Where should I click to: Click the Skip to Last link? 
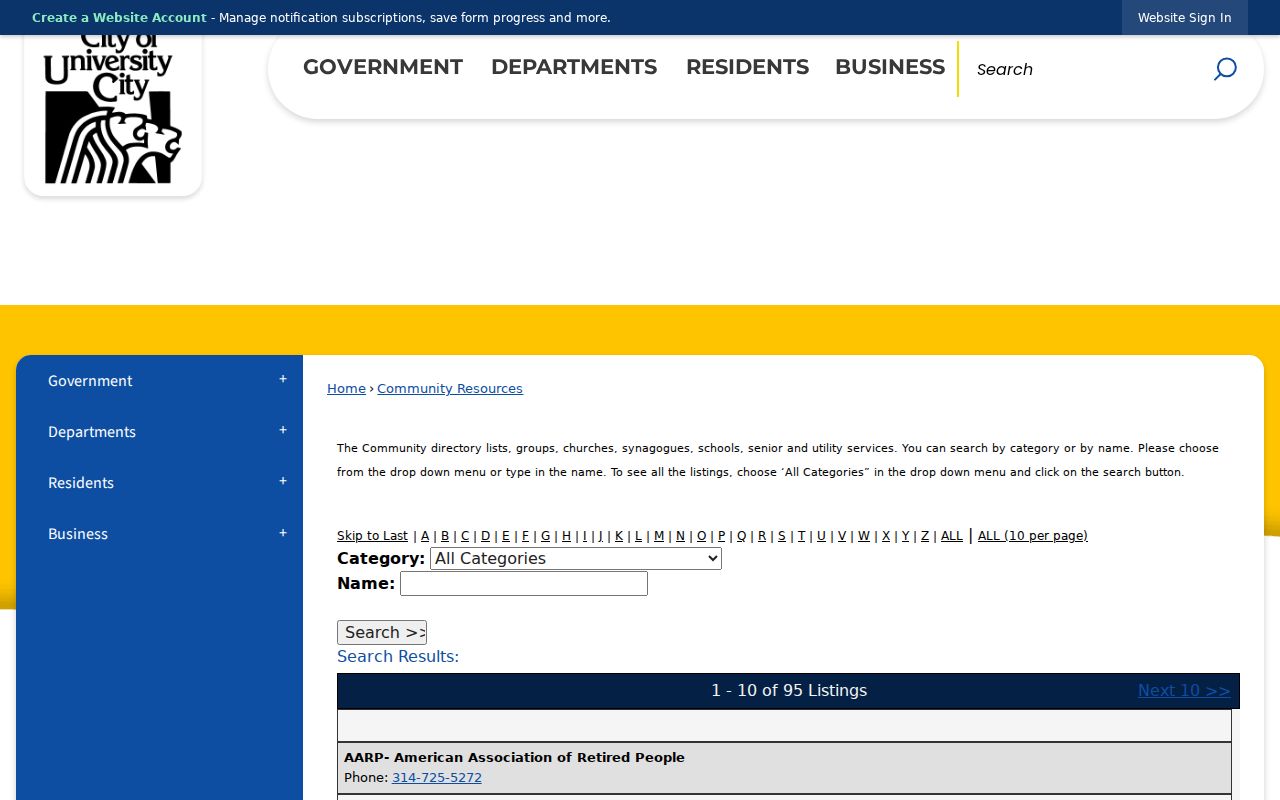[x=372, y=536]
